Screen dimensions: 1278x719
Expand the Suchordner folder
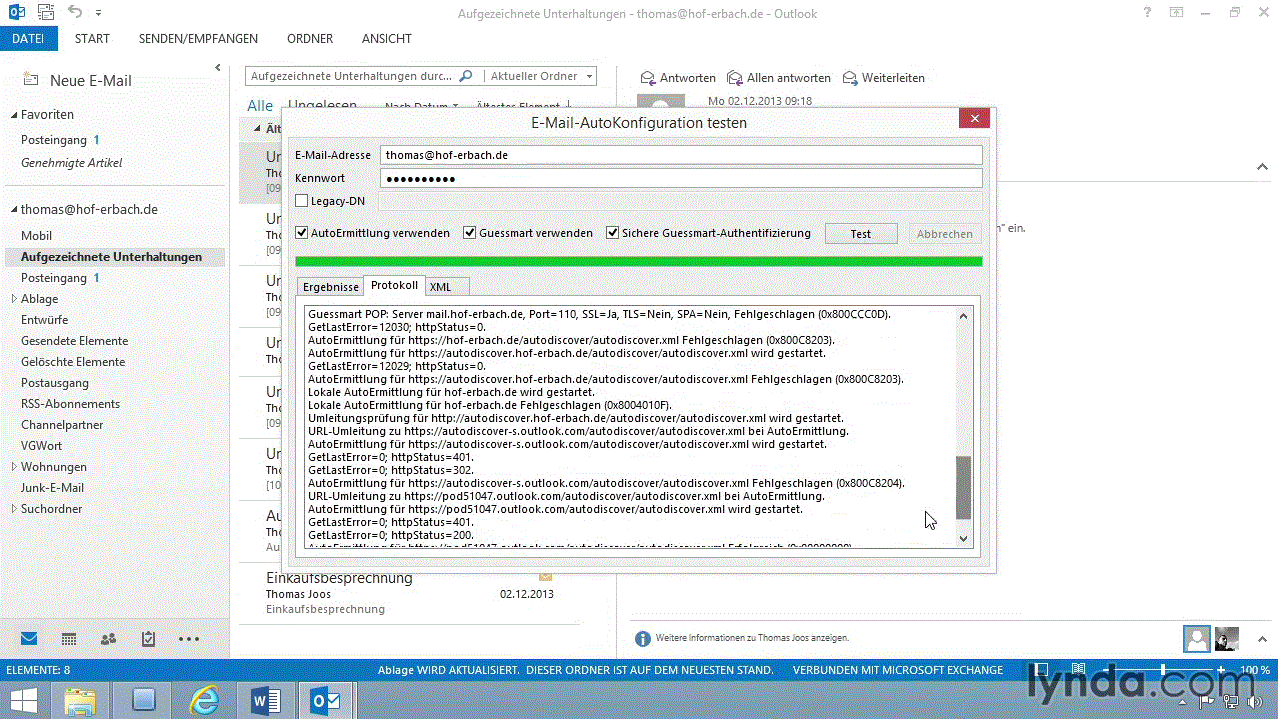14,509
